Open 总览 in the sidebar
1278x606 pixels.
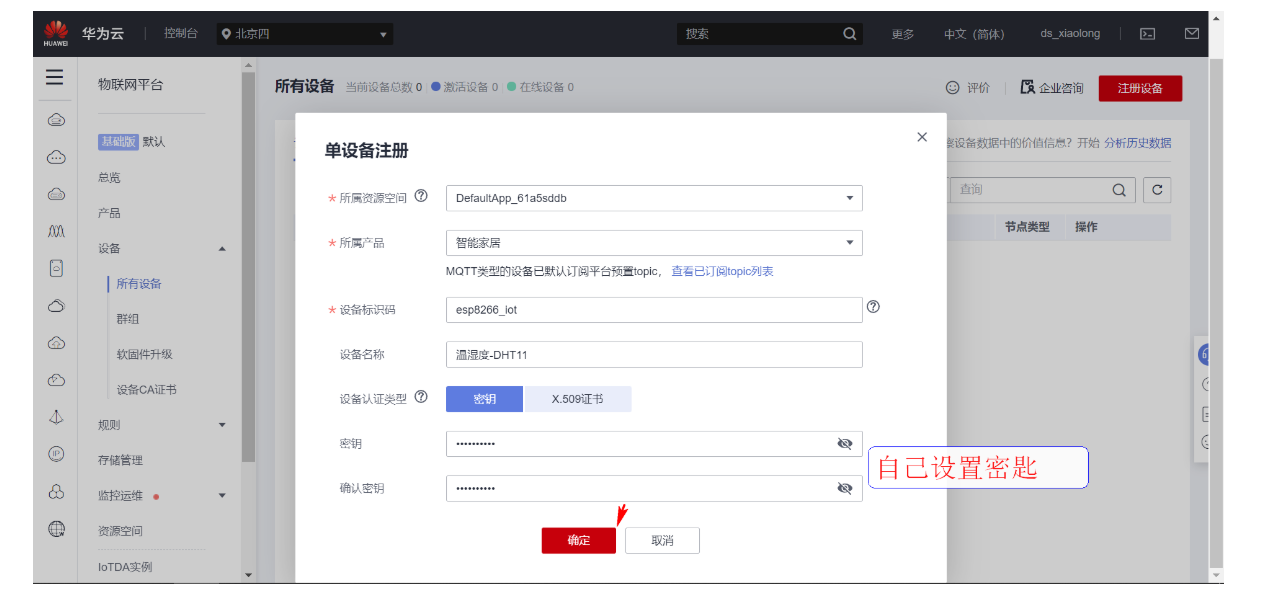[109, 178]
